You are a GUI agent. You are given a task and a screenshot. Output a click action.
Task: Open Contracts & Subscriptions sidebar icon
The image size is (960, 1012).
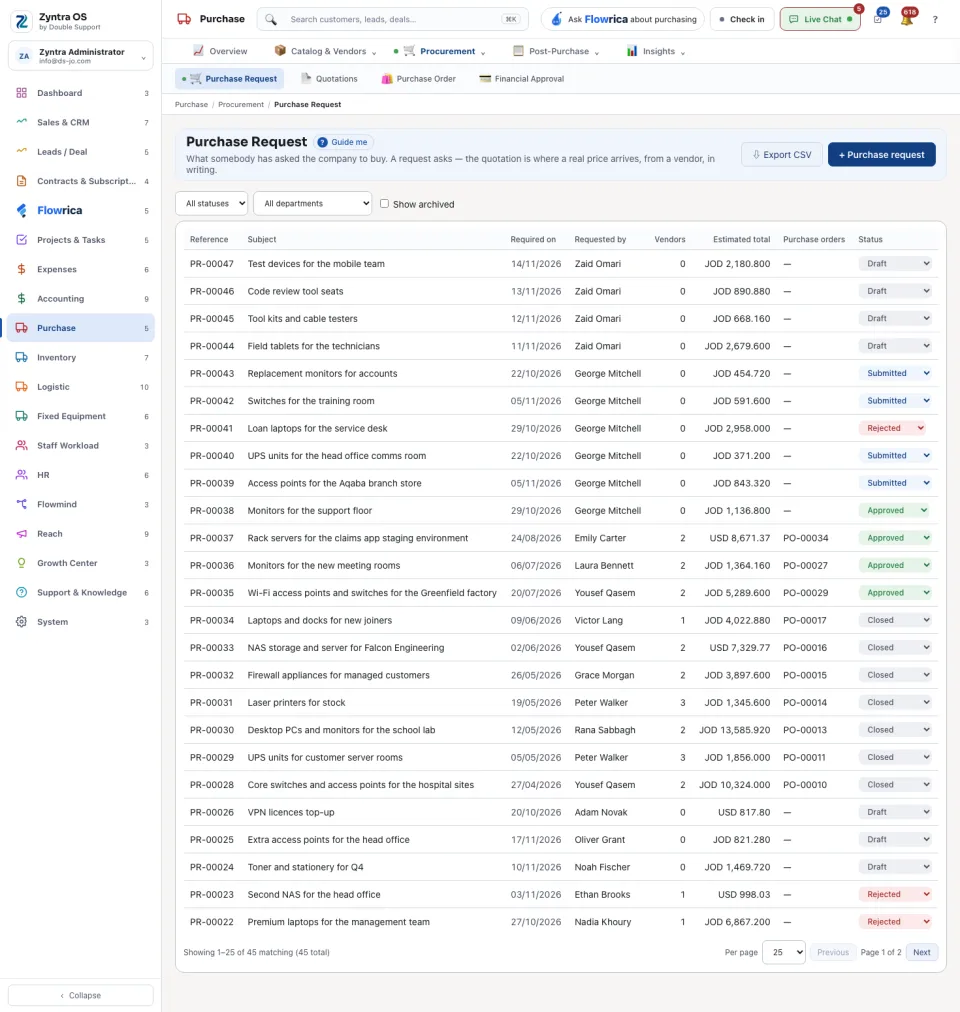pyautogui.click(x=21, y=181)
